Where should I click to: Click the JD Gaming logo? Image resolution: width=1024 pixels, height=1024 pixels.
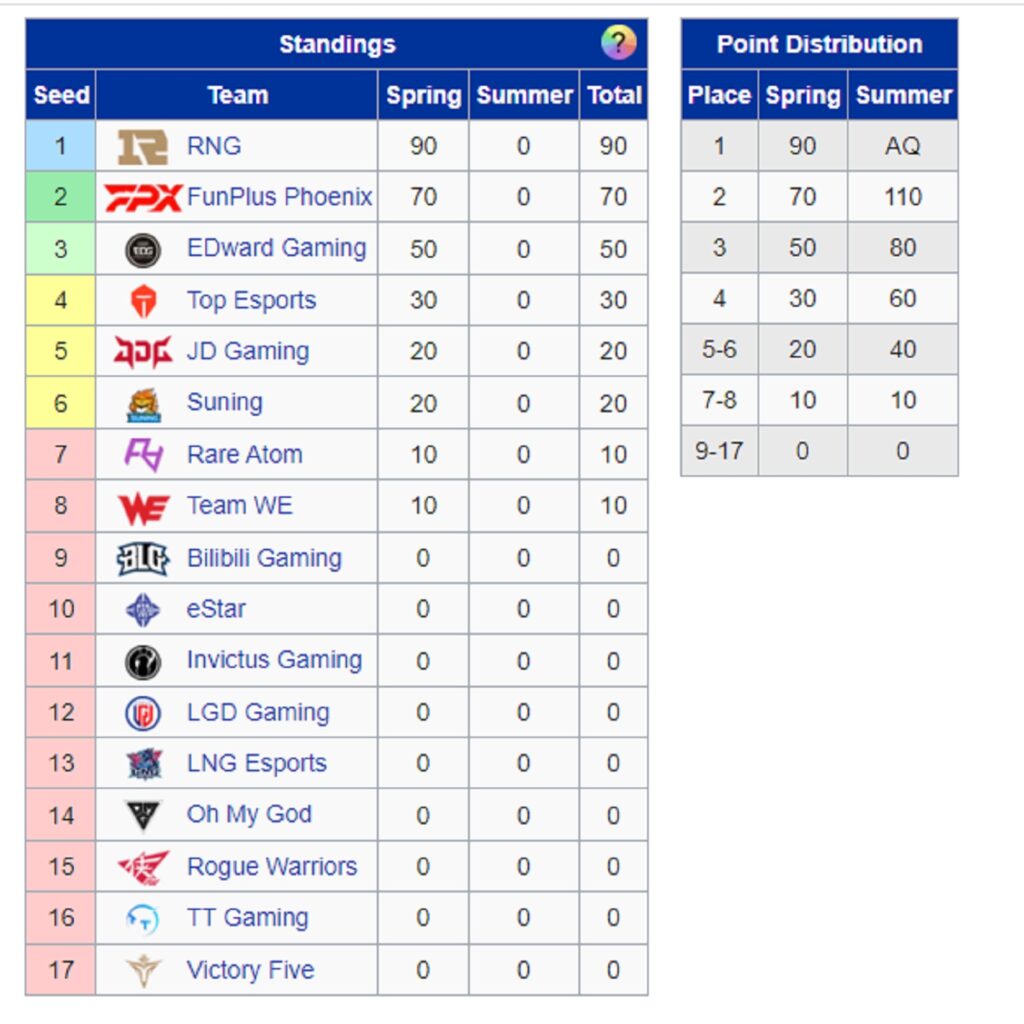click(143, 352)
